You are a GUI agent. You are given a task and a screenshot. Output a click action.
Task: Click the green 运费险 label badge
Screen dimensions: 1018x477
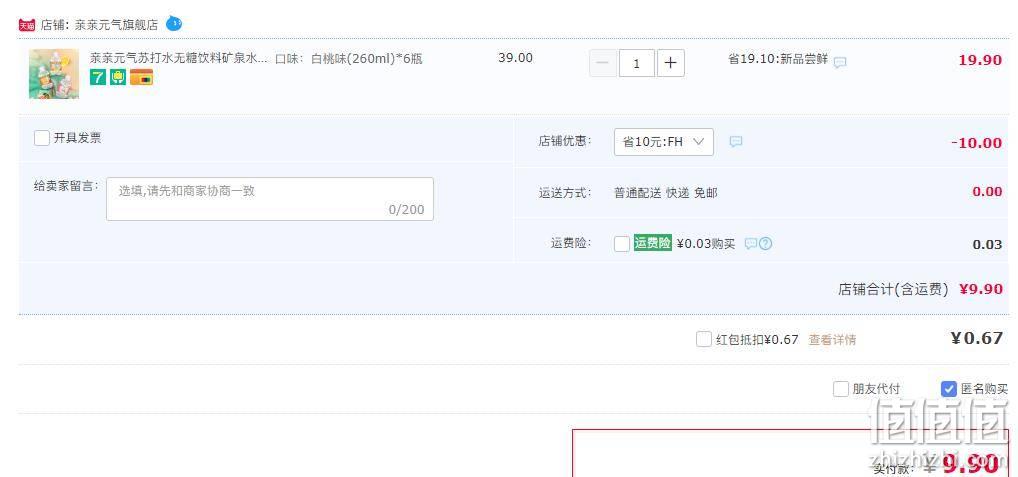(652, 243)
